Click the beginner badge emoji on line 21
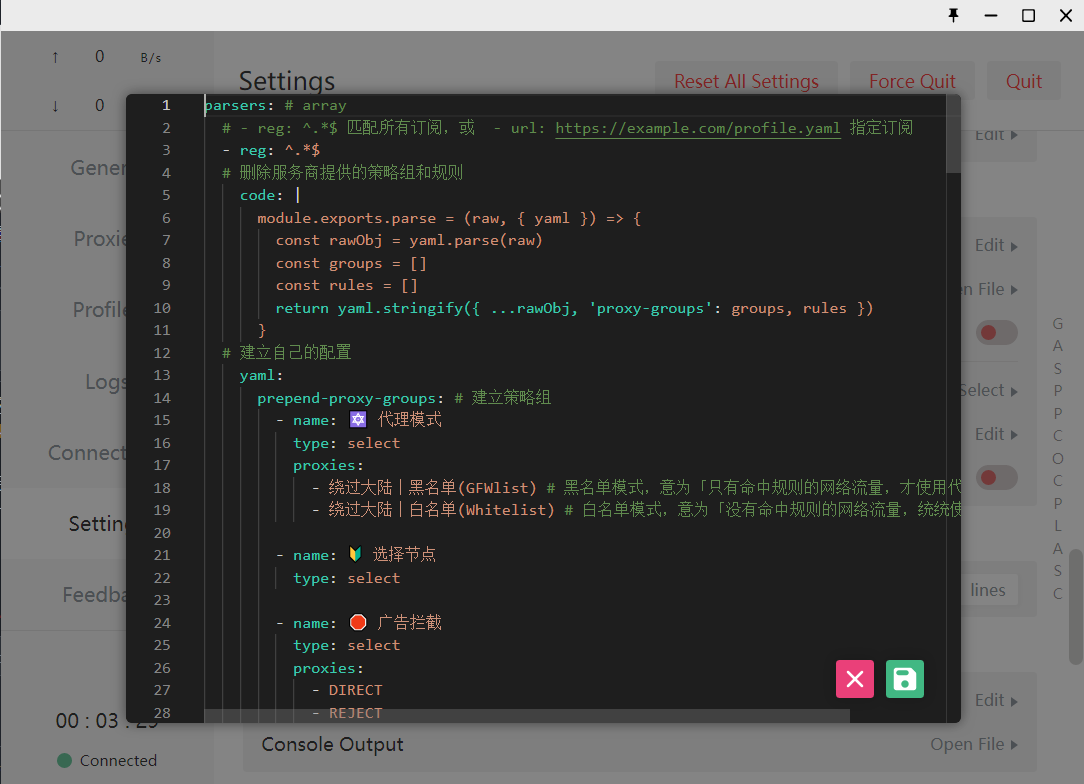1084x784 pixels. 355,554
